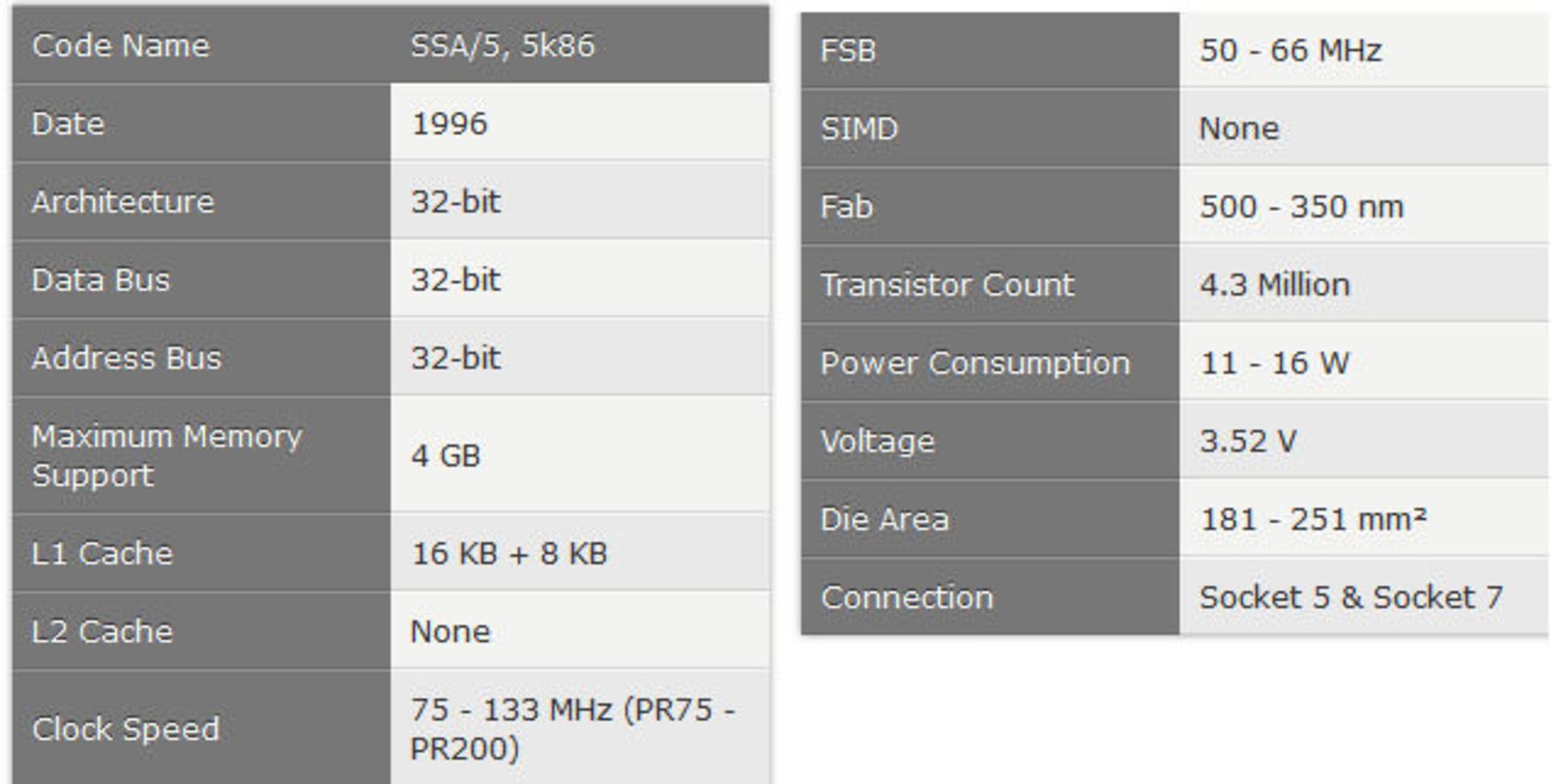Select the Fab 500 - 350 nm value
This screenshot has height=784, width=1551.
point(1301,207)
